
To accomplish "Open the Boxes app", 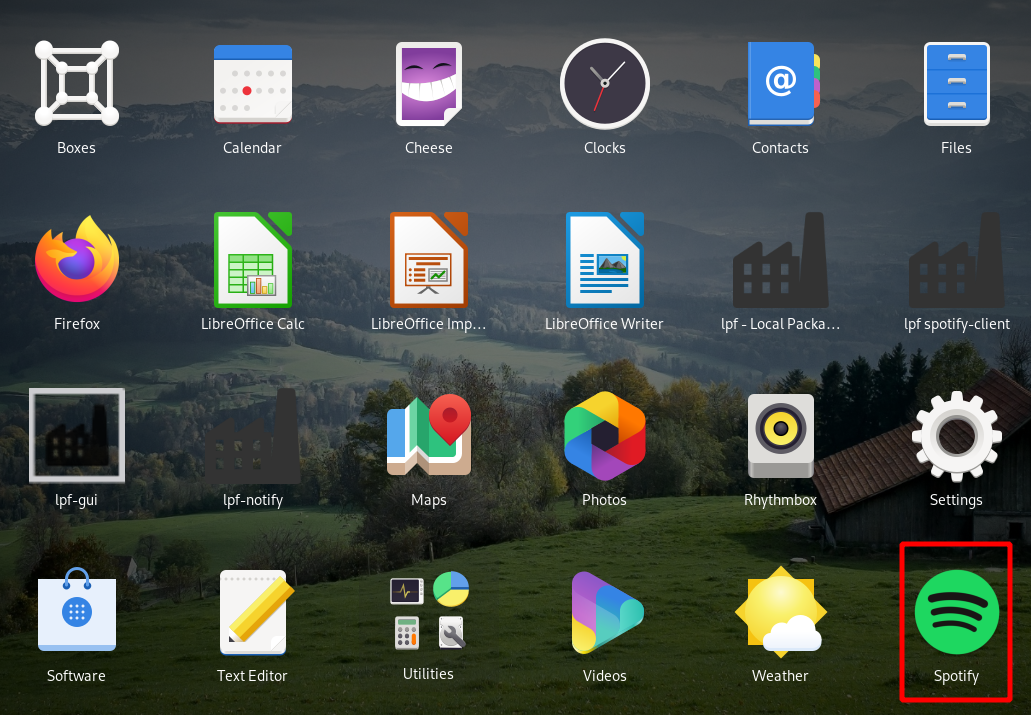I will [77, 84].
